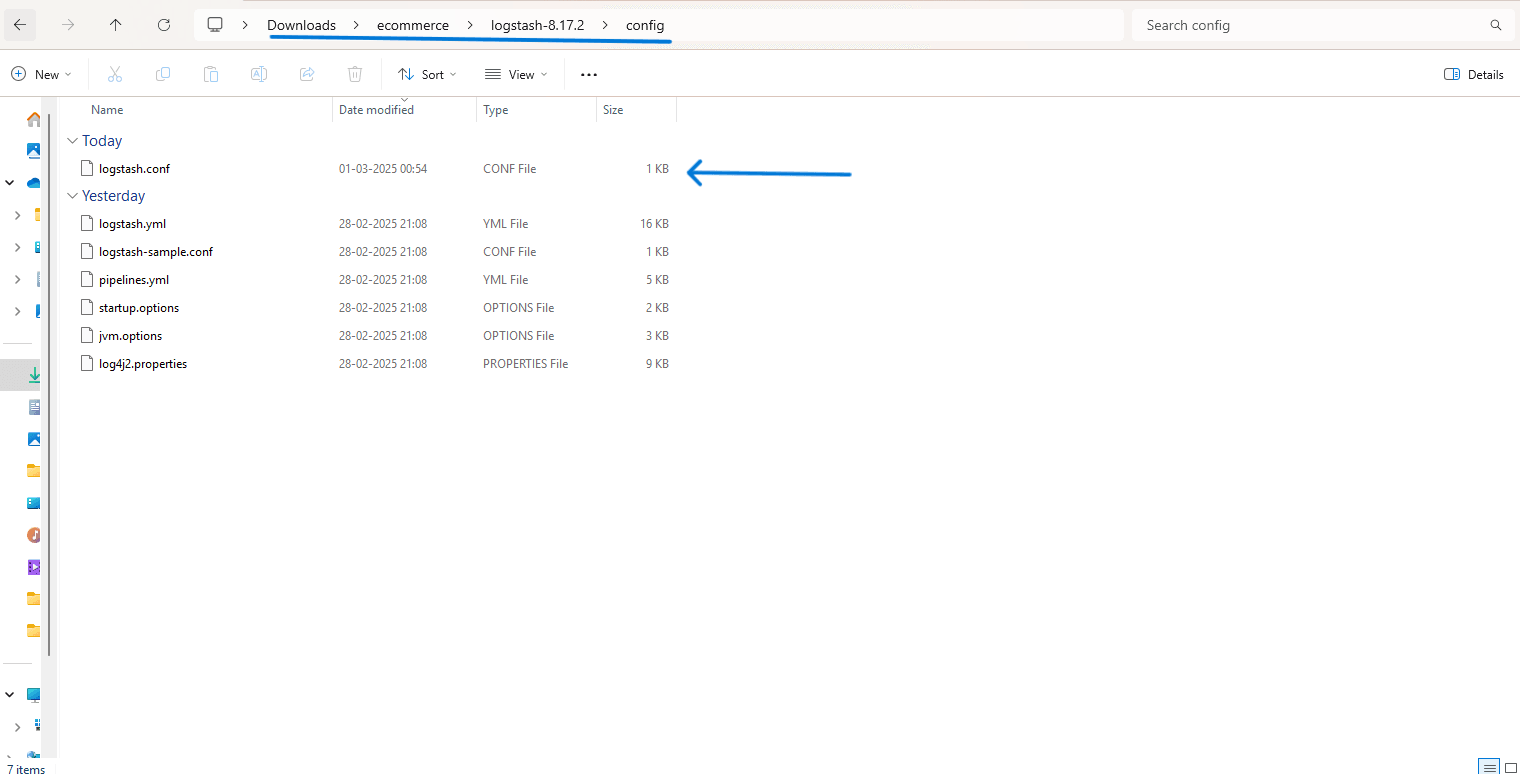Click the search magnifier icon
1520x774 pixels.
tap(1496, 25)
